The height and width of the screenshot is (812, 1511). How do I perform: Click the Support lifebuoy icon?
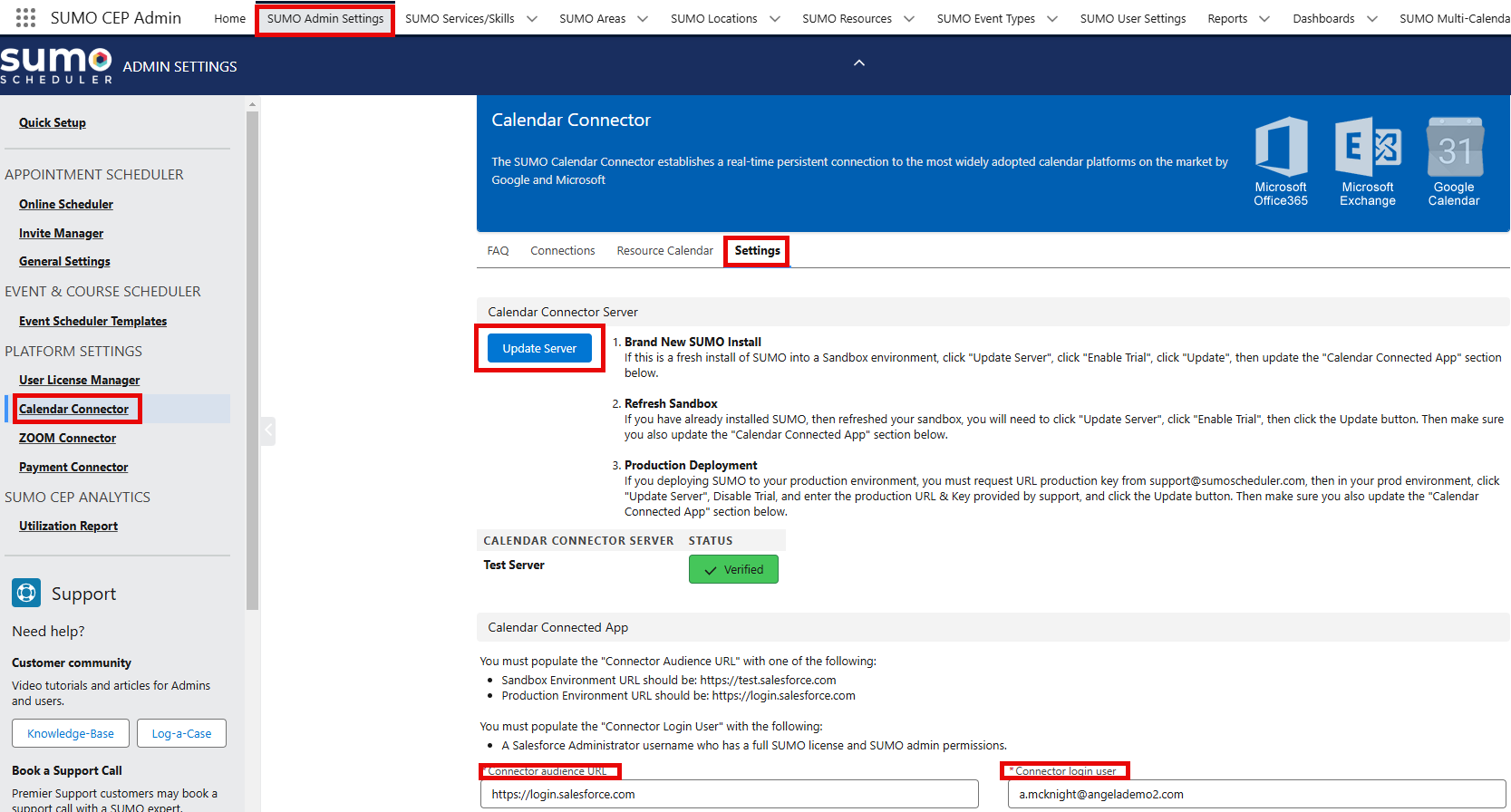[x=26, y=593]
